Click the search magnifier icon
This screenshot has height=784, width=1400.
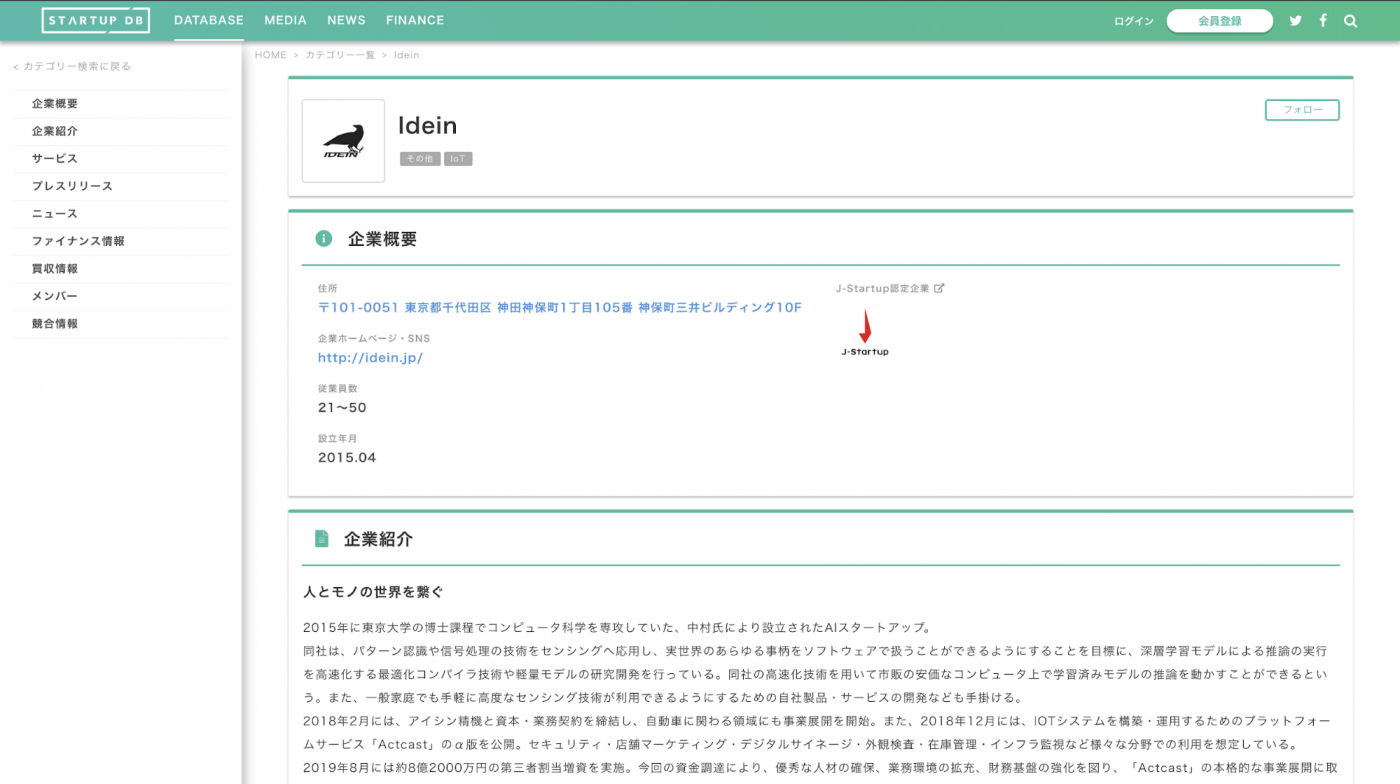point(1350,20)
